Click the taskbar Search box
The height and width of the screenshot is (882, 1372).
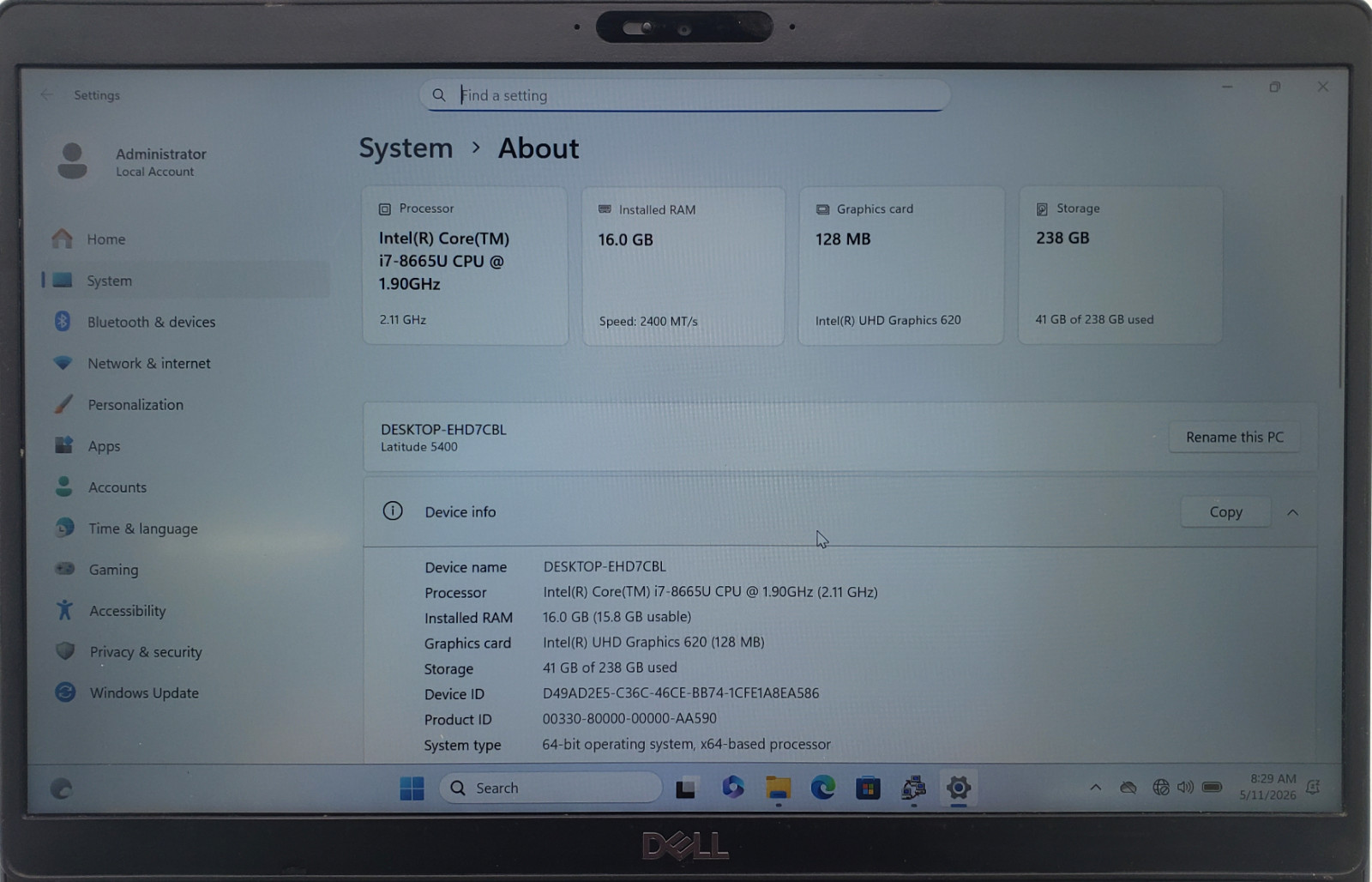pyautogui.click(x=551, y=788)
